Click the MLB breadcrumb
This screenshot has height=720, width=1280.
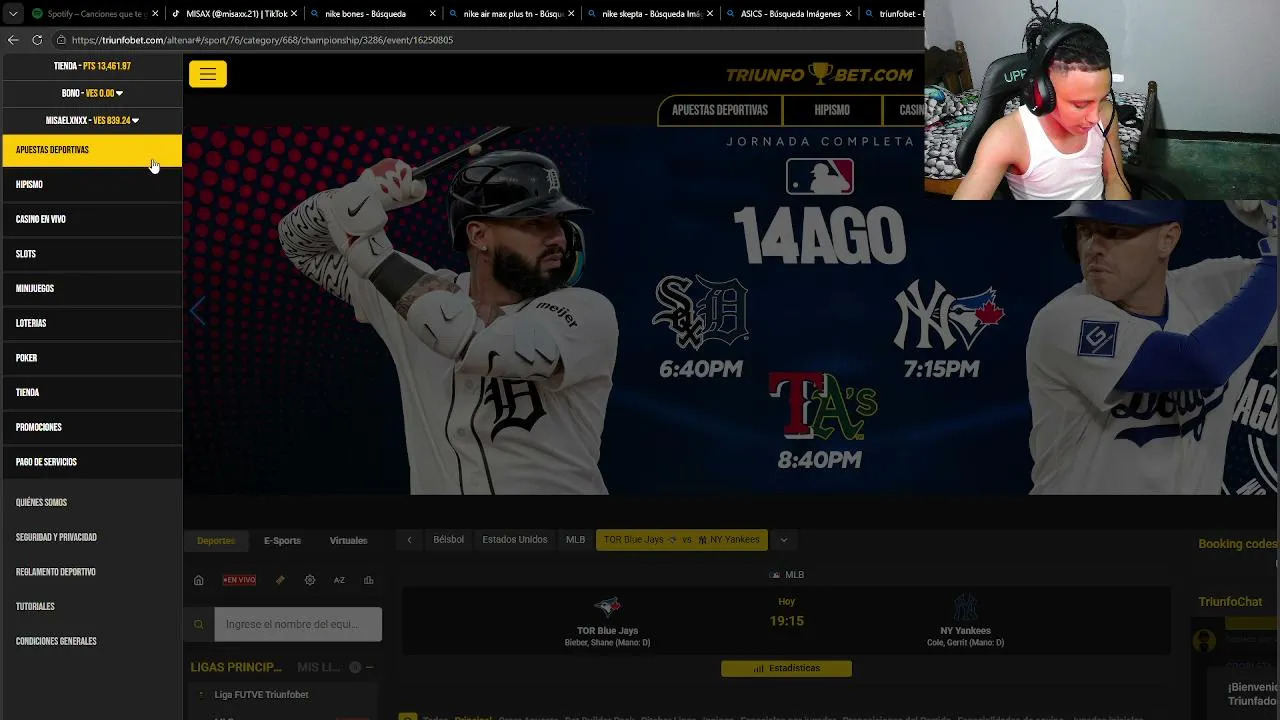click(x=576, y=540)
